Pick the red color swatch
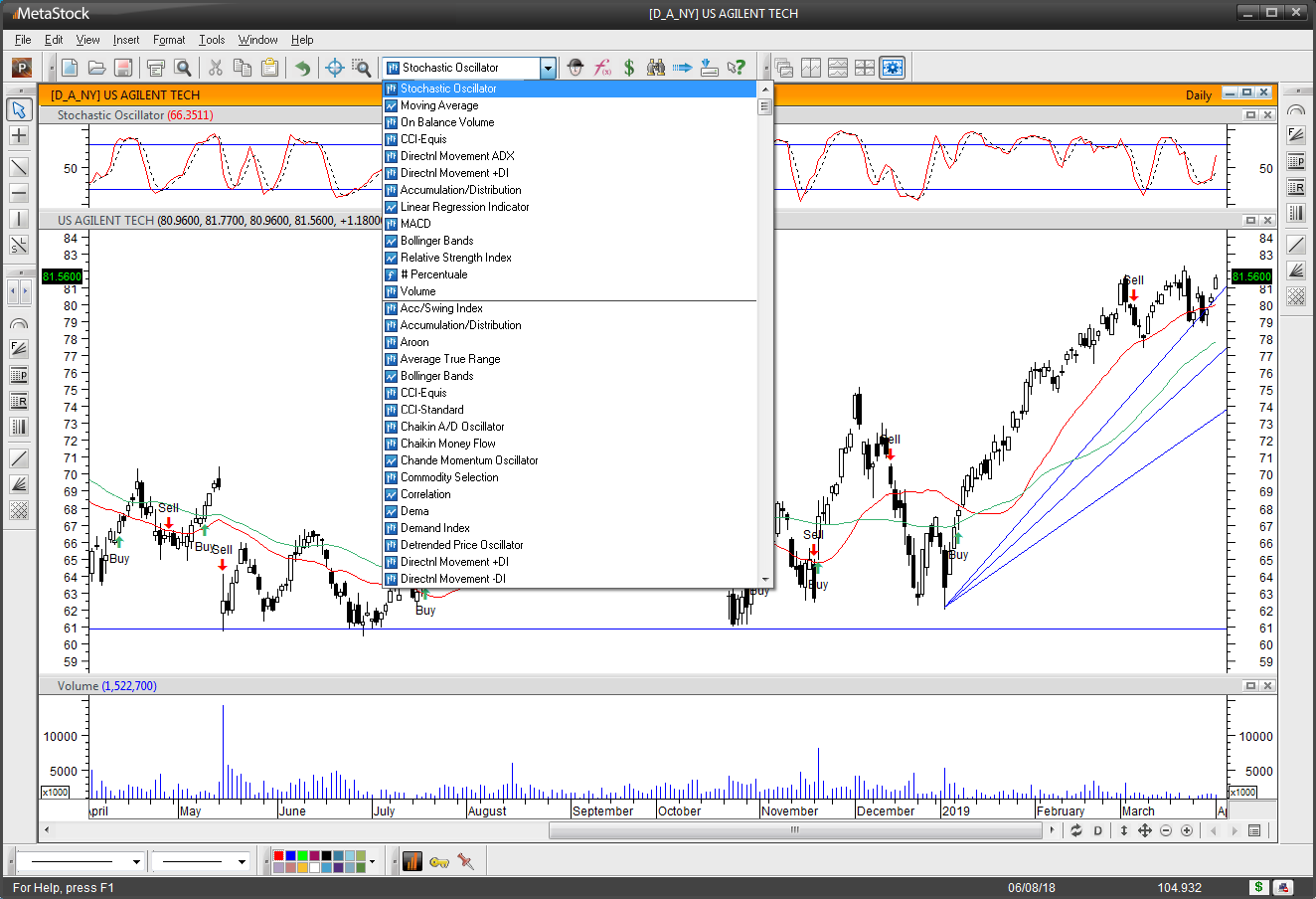The height and width of the screenshot is (899, 1316). pos(278,855)
